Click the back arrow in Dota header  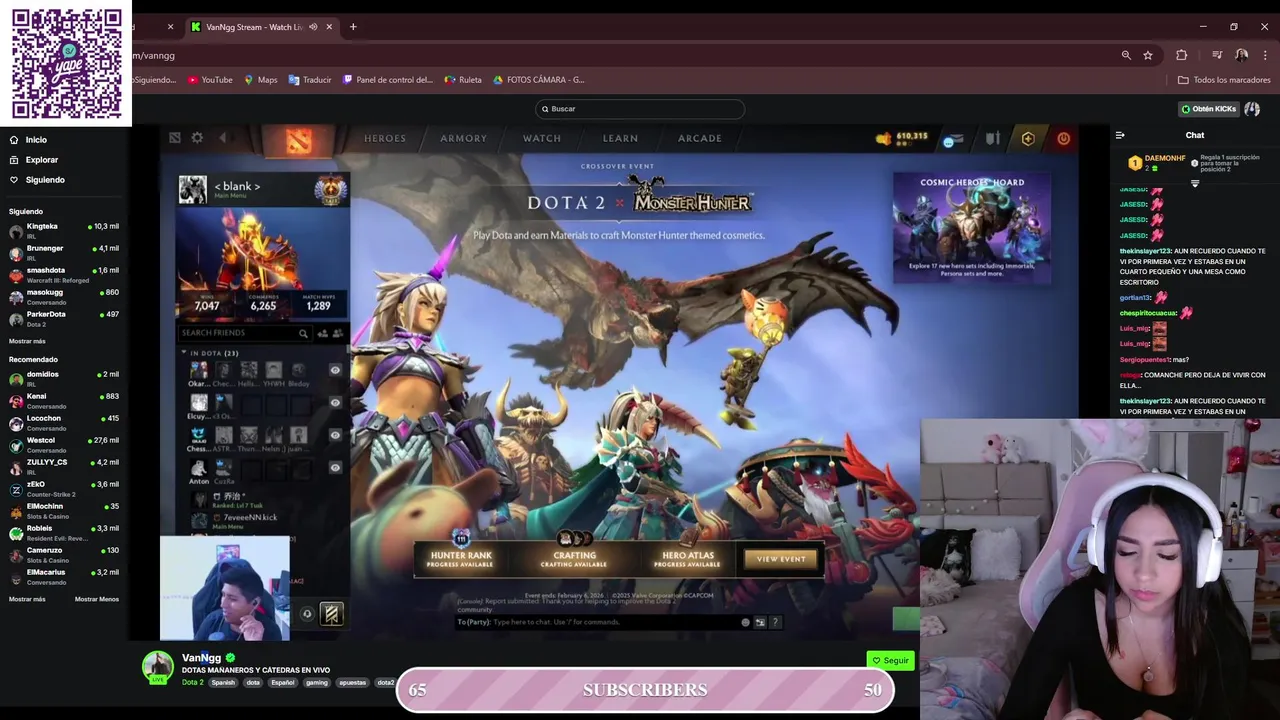(222, 138)
